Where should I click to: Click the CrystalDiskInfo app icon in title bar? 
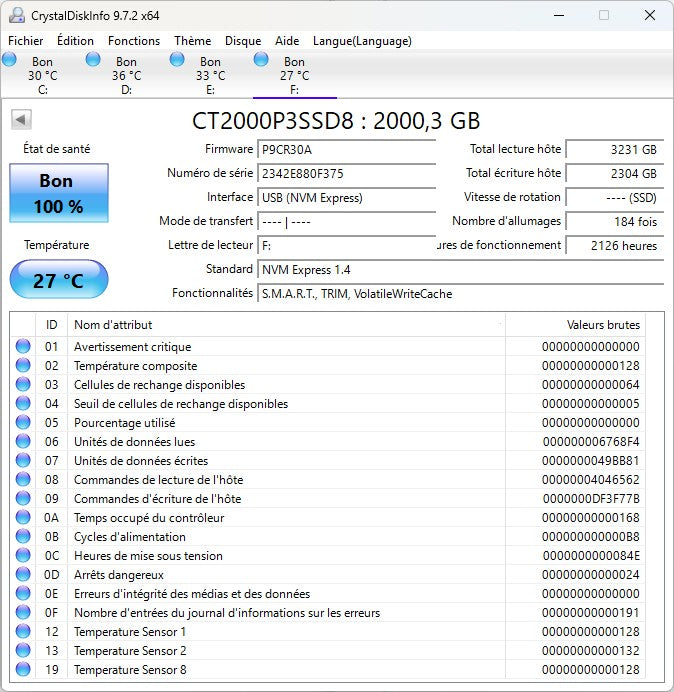coord(17,15)
